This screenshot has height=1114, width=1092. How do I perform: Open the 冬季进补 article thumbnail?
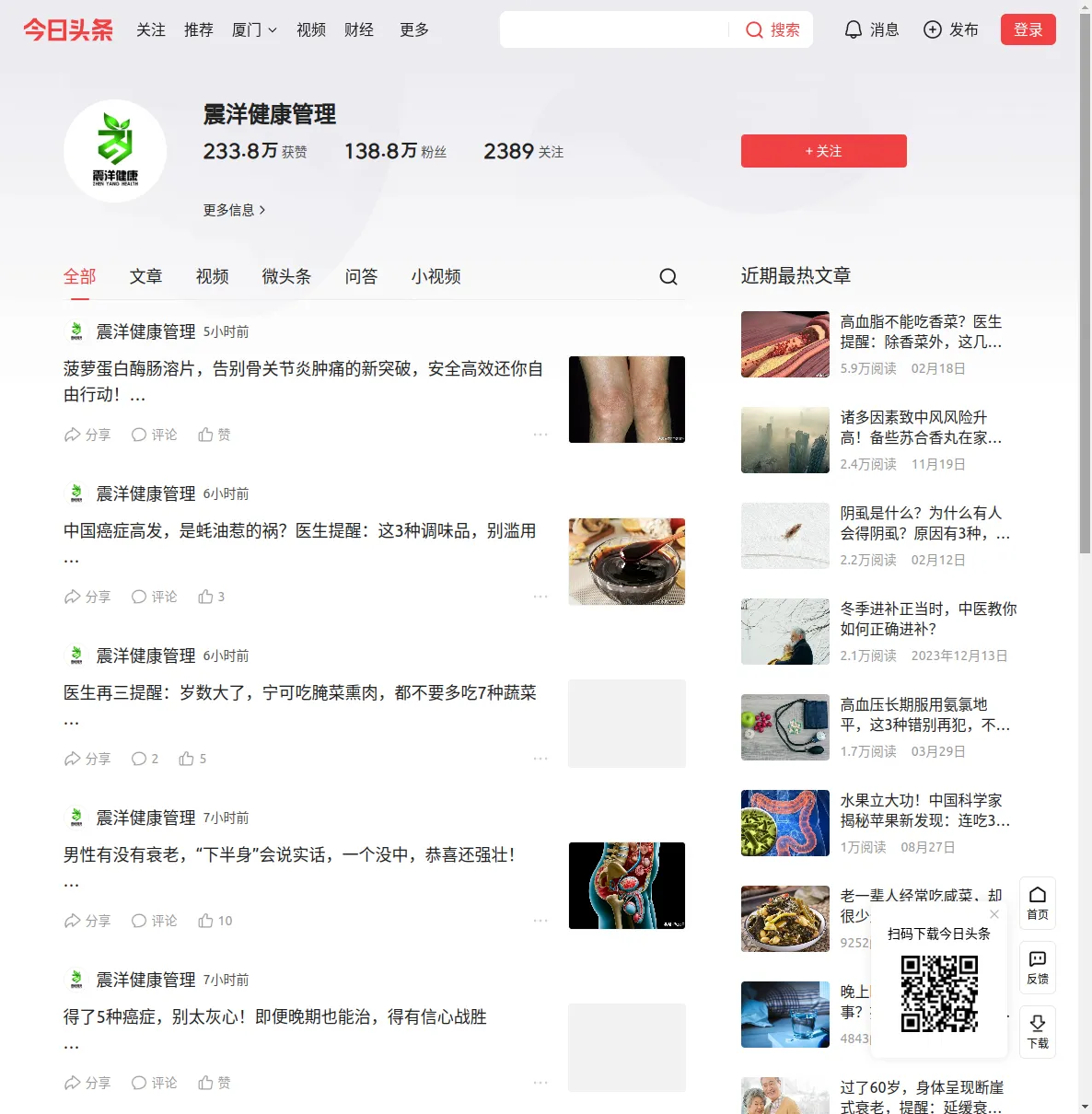coord(785,632)
